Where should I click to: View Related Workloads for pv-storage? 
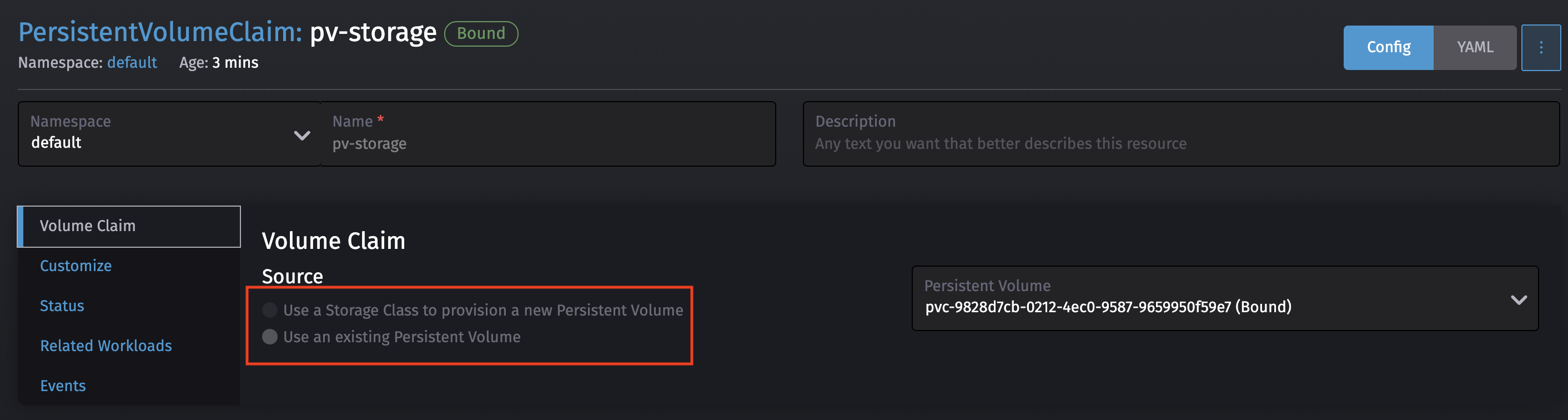point(106,345)
